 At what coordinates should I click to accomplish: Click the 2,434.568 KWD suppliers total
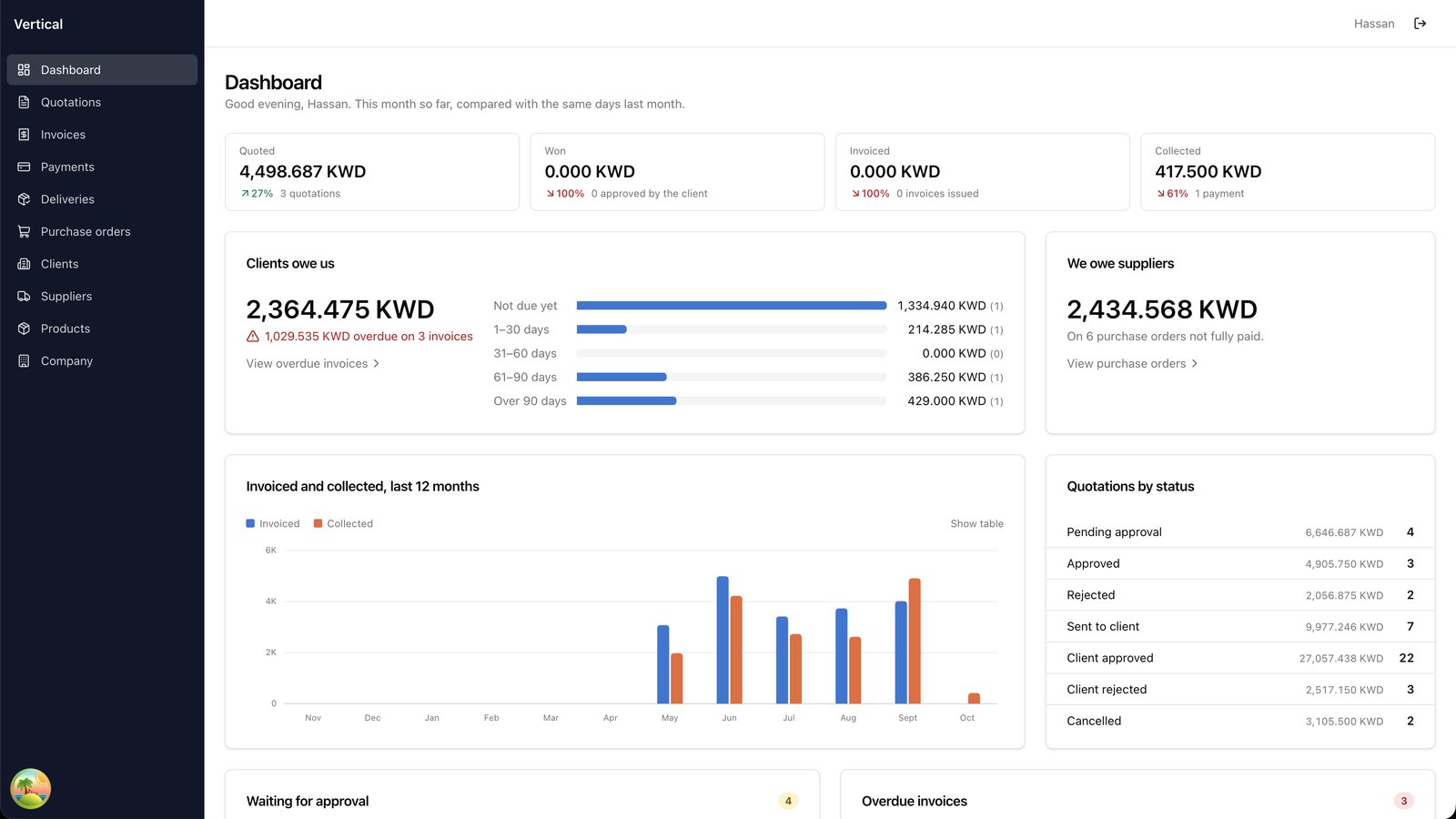point(1162,309)
